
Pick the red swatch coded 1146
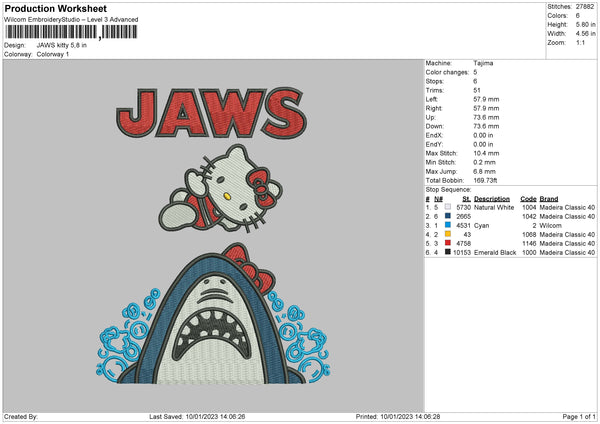pyautogui.click(x=448, y=243)
